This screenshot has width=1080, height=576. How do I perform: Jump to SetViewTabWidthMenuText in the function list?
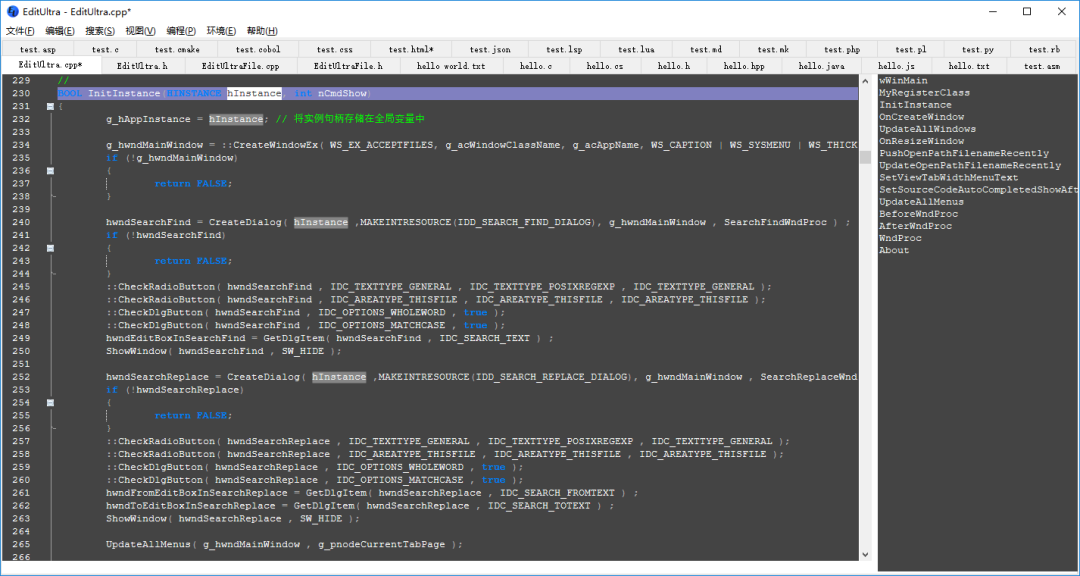click(x=948, y=177)
